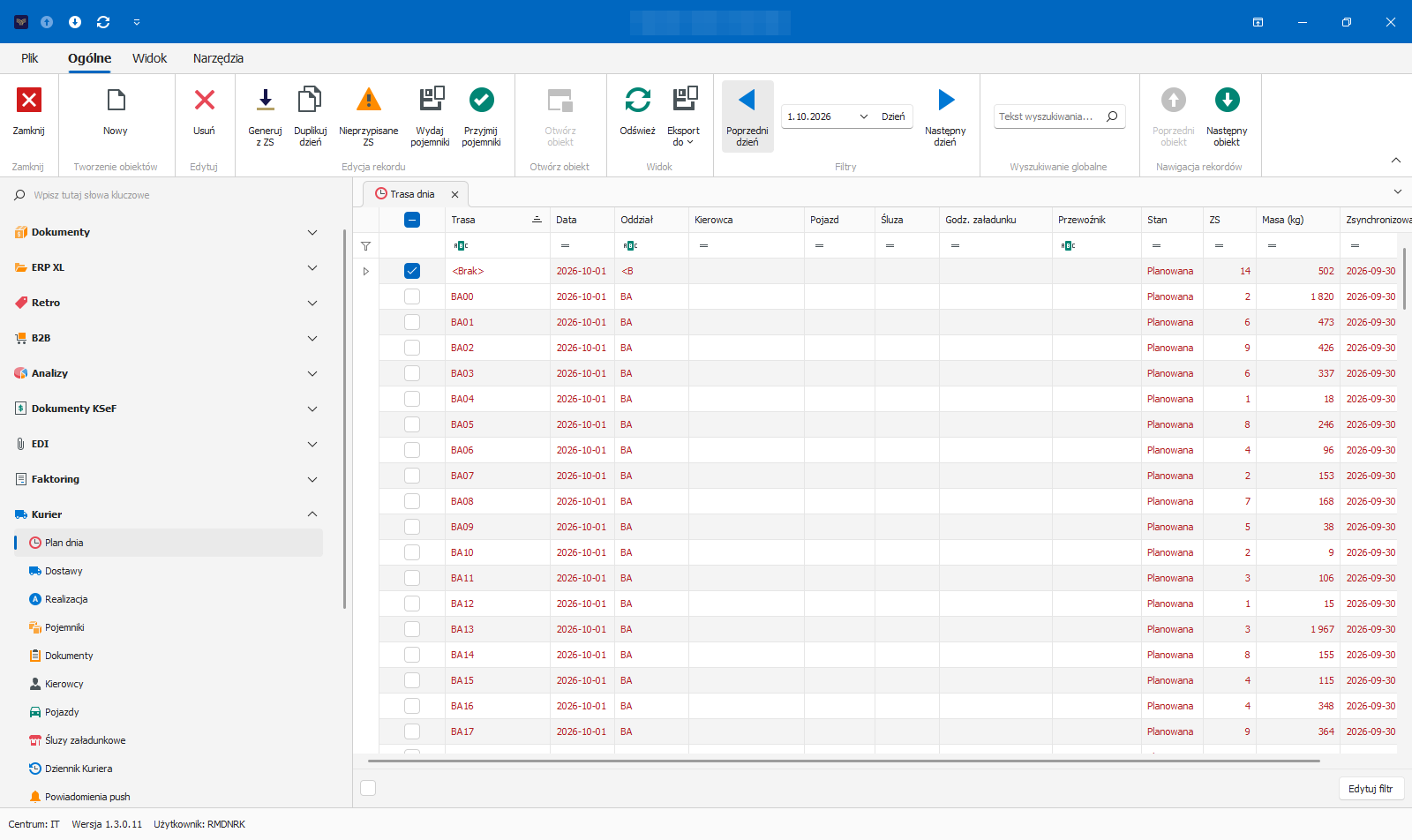Toggle the select-all header checkbox
The height and width of the screenshot is (840, 1412).
(x=412, y=220)
